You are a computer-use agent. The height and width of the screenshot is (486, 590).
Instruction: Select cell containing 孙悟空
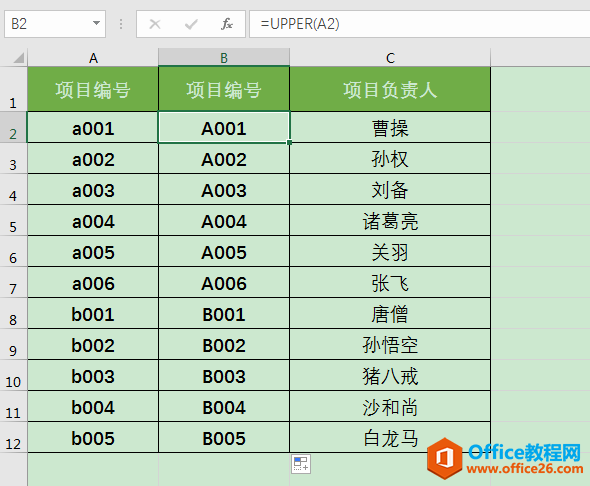(x=390, y=345)
